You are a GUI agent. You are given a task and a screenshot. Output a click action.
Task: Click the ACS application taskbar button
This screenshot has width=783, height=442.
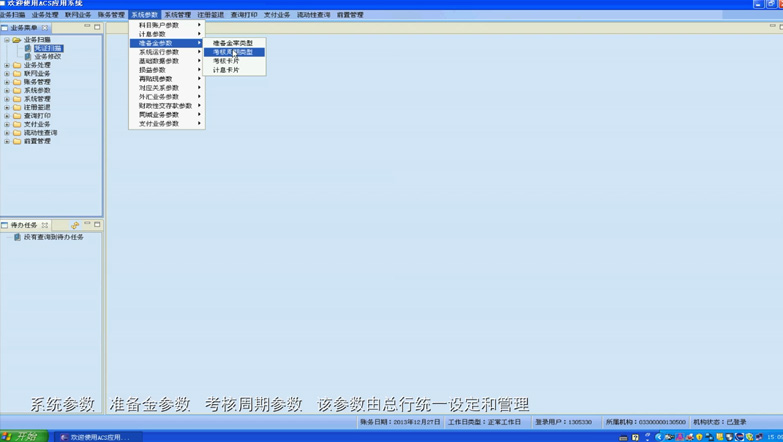point(98,437)
